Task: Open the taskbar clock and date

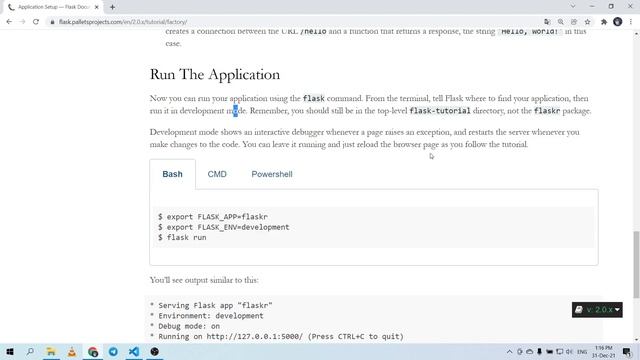Action: pos(603,352)
